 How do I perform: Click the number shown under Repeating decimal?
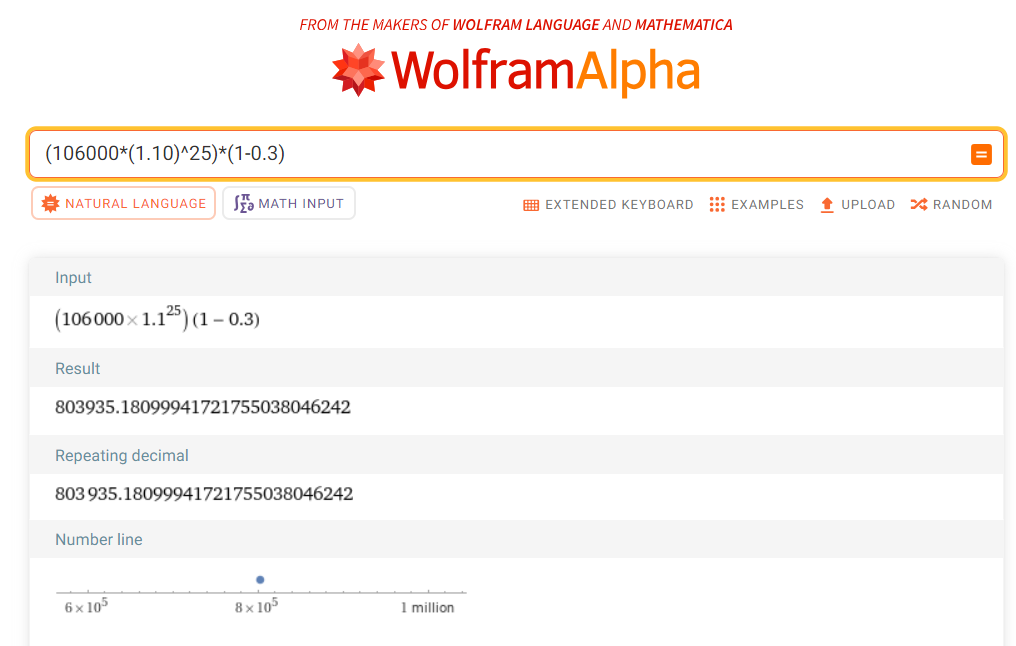click(203, 494)
